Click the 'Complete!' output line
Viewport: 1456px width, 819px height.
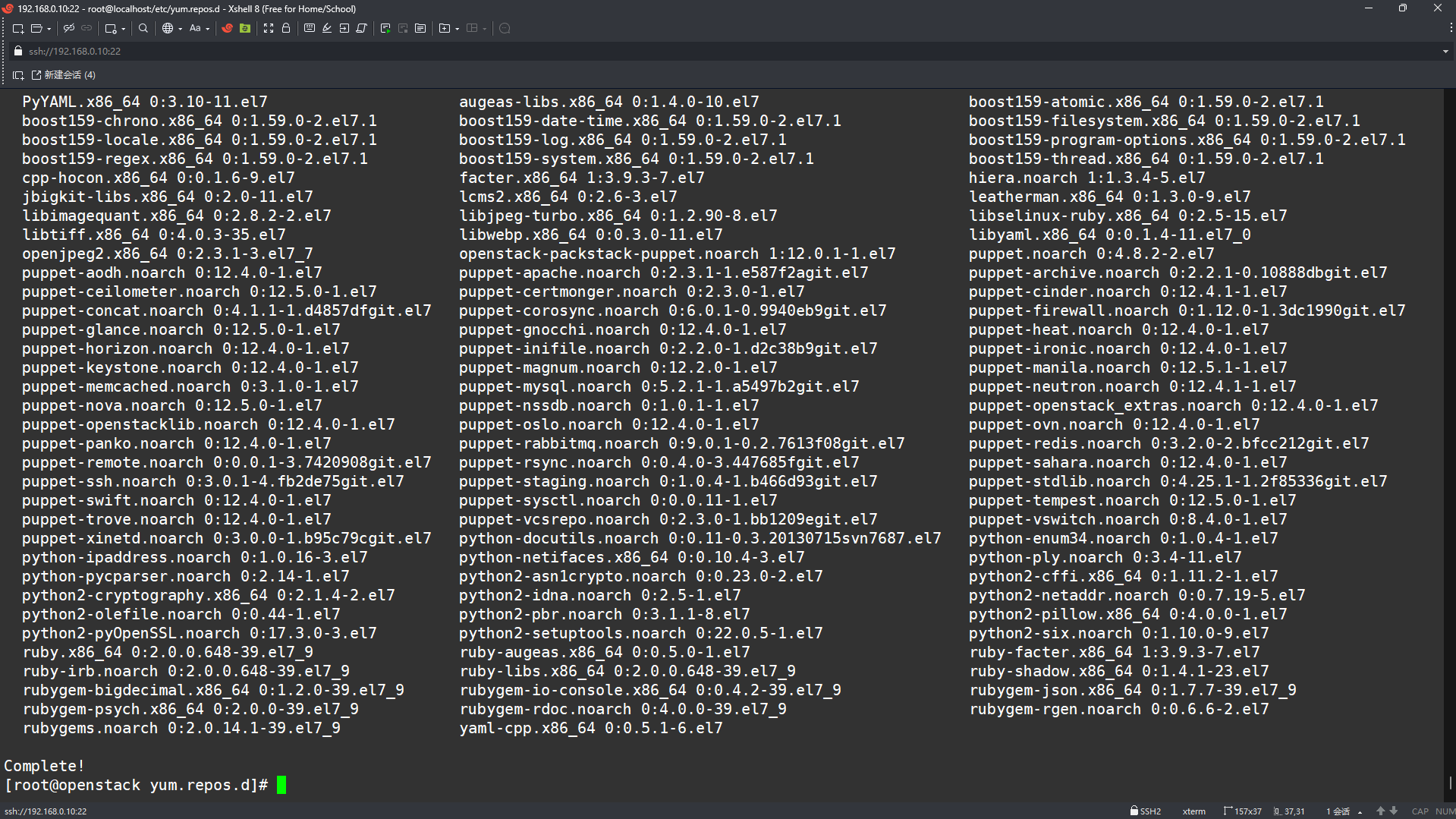tap(44, 766)
